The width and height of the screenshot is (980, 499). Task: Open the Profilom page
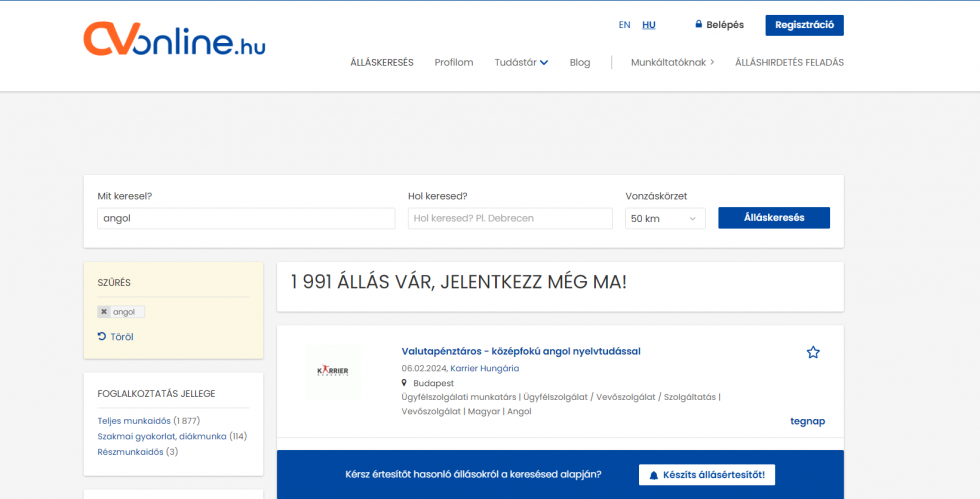(454, 62)
